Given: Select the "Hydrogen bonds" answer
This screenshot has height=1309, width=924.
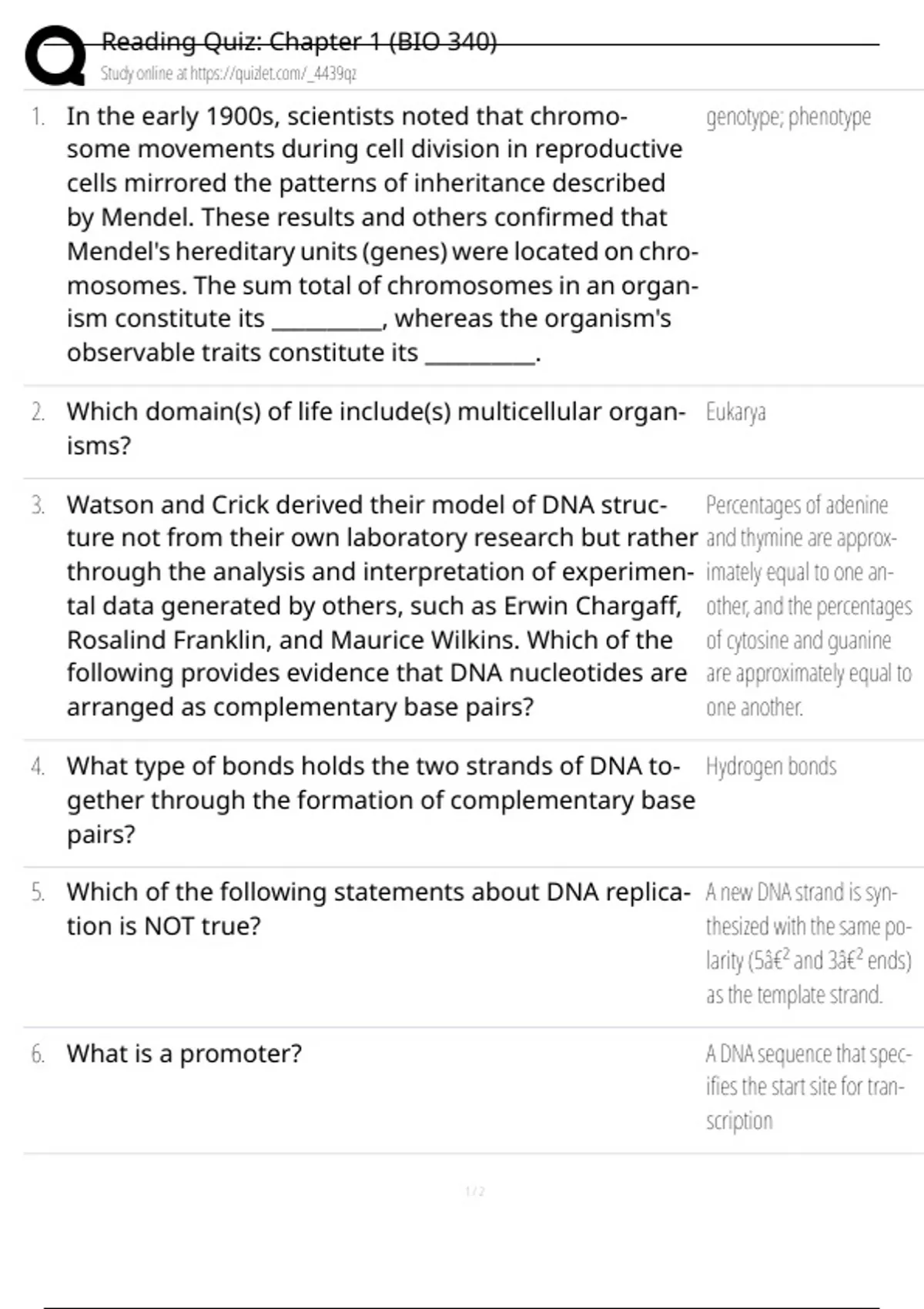Looking at the screenshot, I should tap(771, 767).
